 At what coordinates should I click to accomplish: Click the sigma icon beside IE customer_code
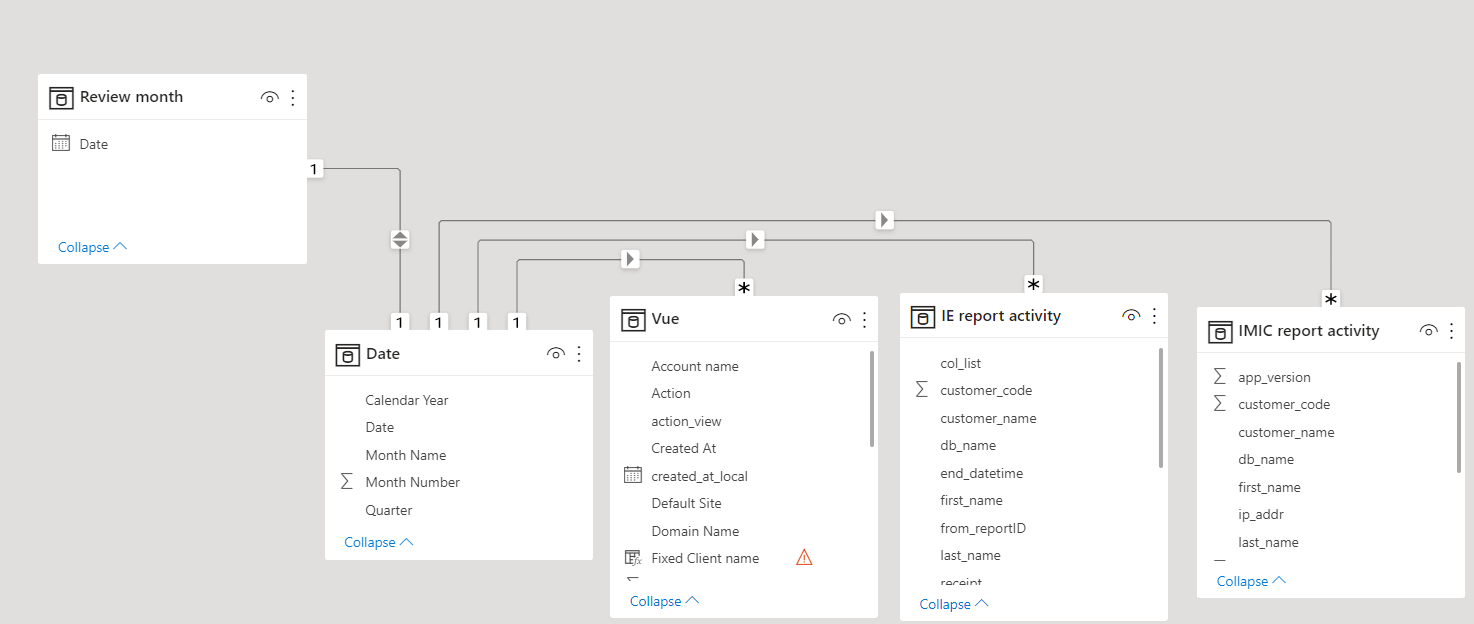[921, 390]
